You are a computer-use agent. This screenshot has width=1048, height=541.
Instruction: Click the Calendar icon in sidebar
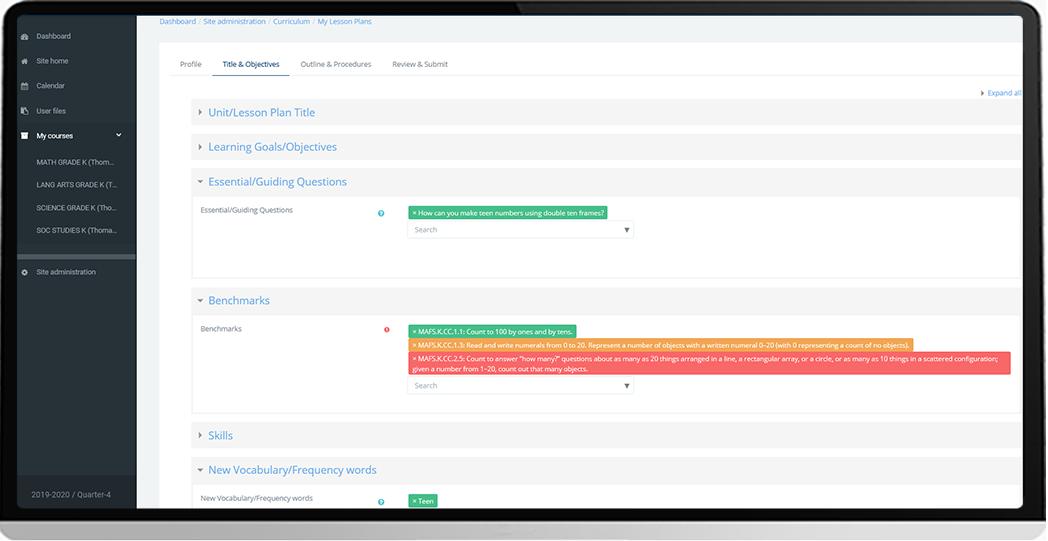click(x=25, y=86)
